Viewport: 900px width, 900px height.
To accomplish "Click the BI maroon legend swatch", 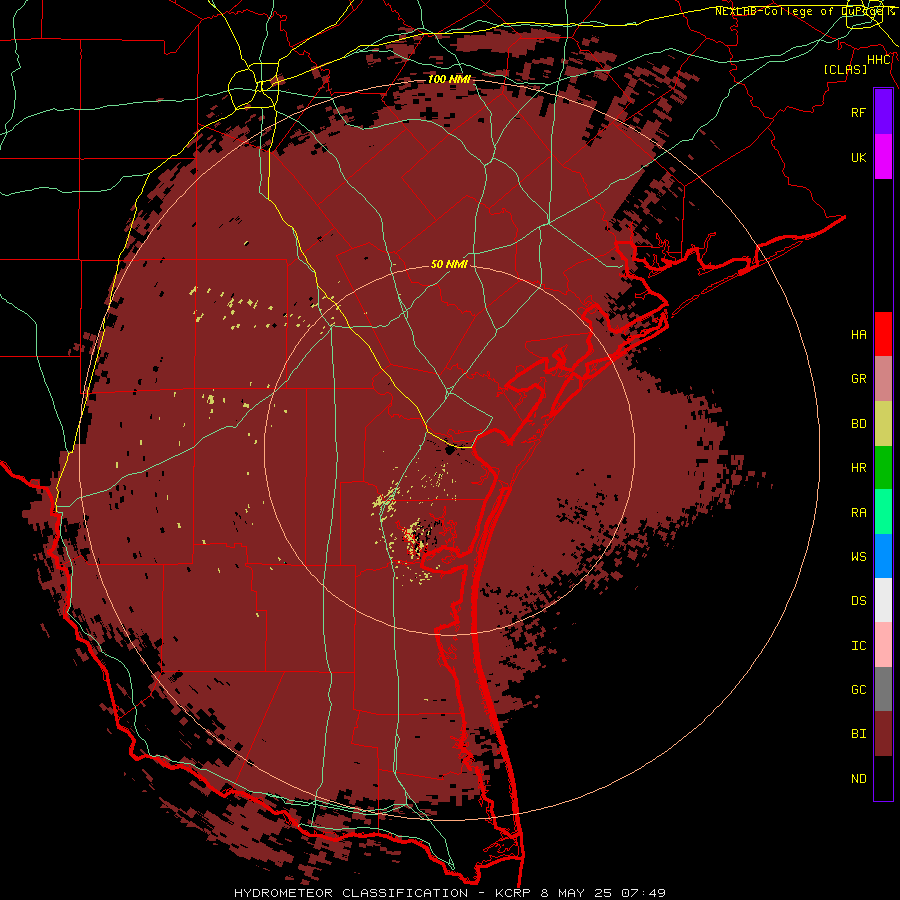I will click(x=883, y=734).
